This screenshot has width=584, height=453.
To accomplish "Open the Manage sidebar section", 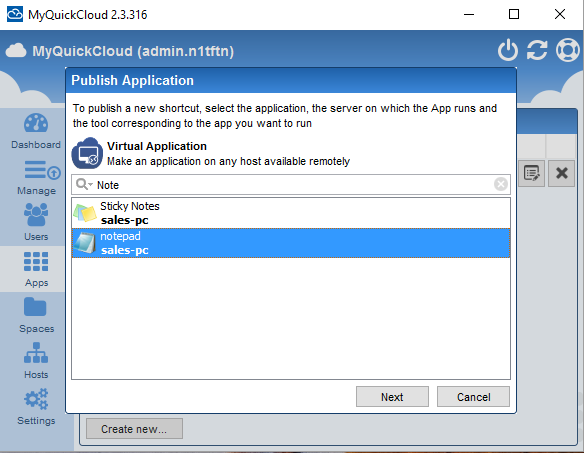I will [36, 177].
